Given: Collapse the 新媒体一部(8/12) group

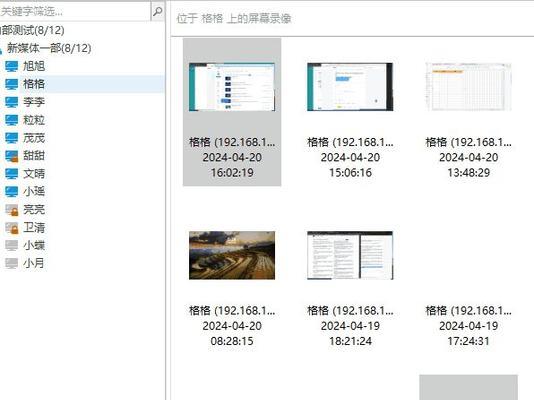Looking at the screenshot, I should click(x=1, y=50).
